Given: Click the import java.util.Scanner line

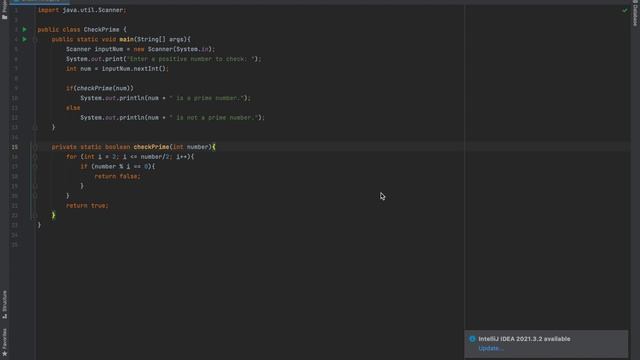Looking at the screenshot, I should pos(82,10).
